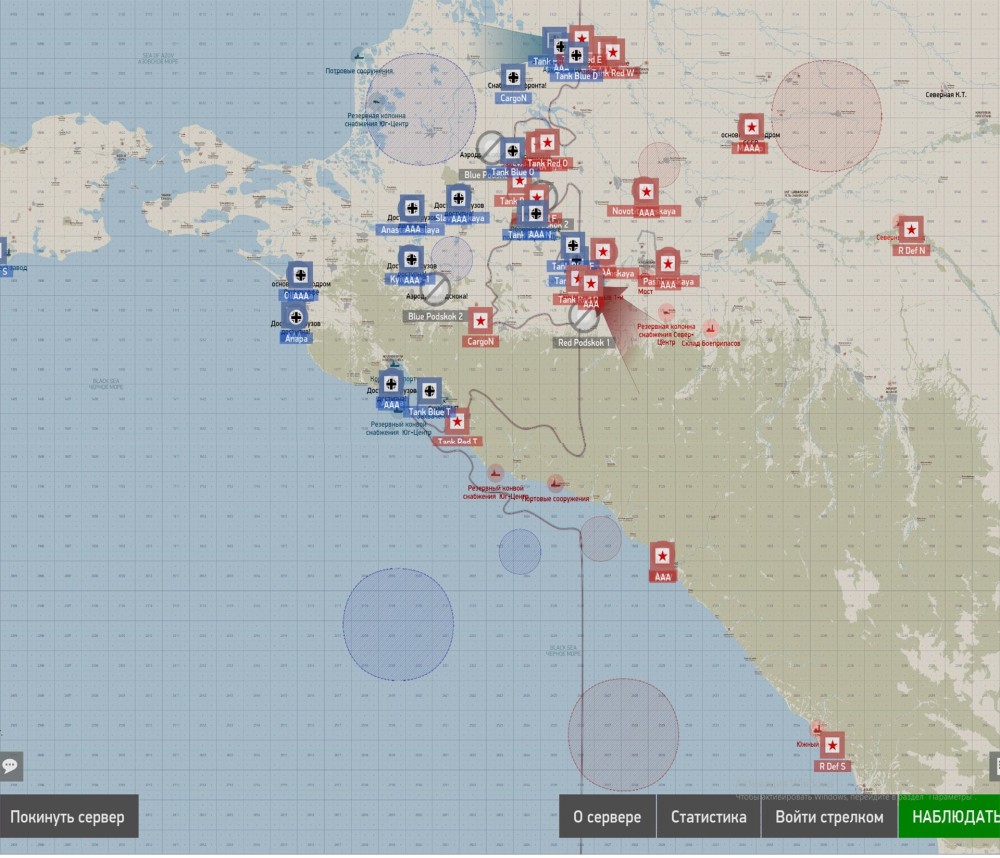Select the Tank Blue T icon
Image resolution: width=1000 pixels, height=858 pixels.
pyautogui.click(x=429, y=391)
